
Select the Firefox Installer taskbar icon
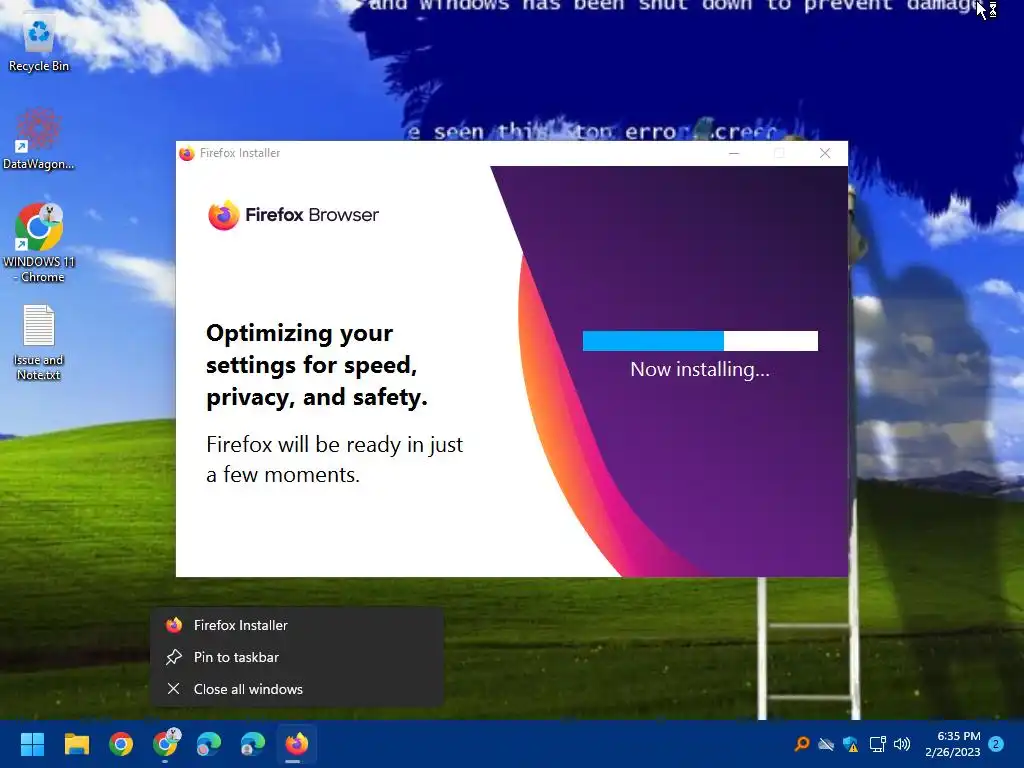296,744
